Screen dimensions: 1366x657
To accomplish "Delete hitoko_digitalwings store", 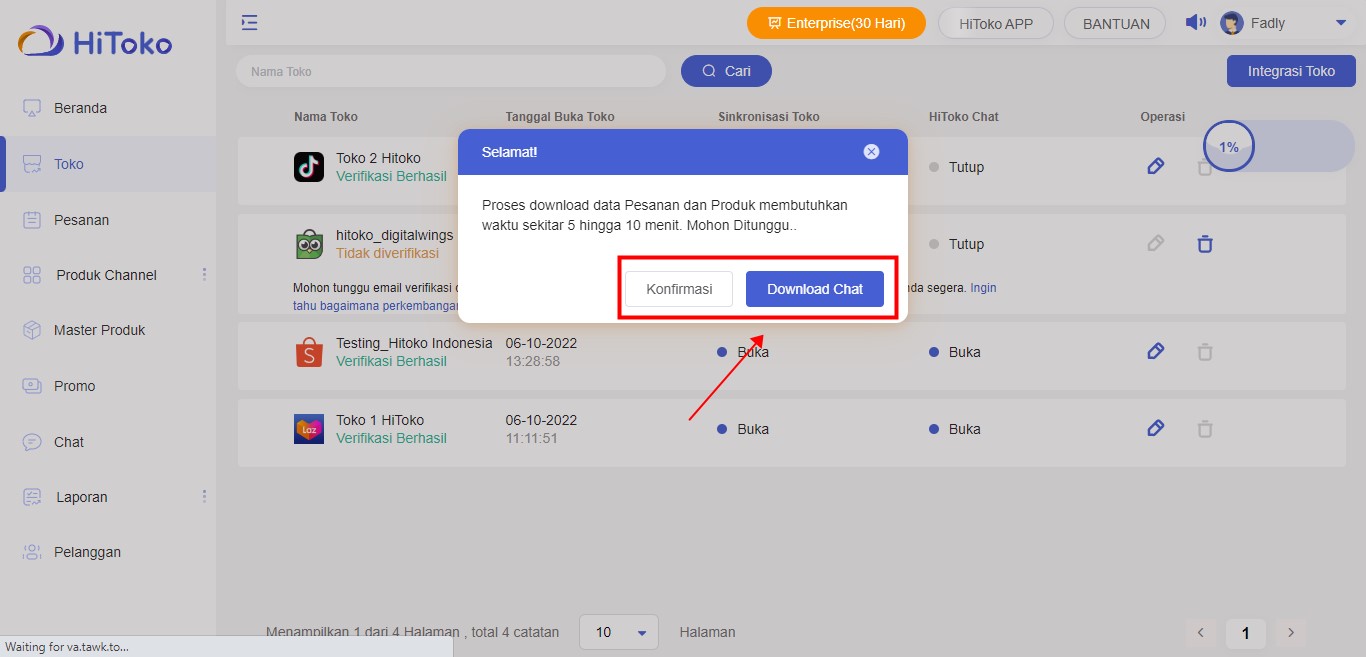I will [1205, 243].
